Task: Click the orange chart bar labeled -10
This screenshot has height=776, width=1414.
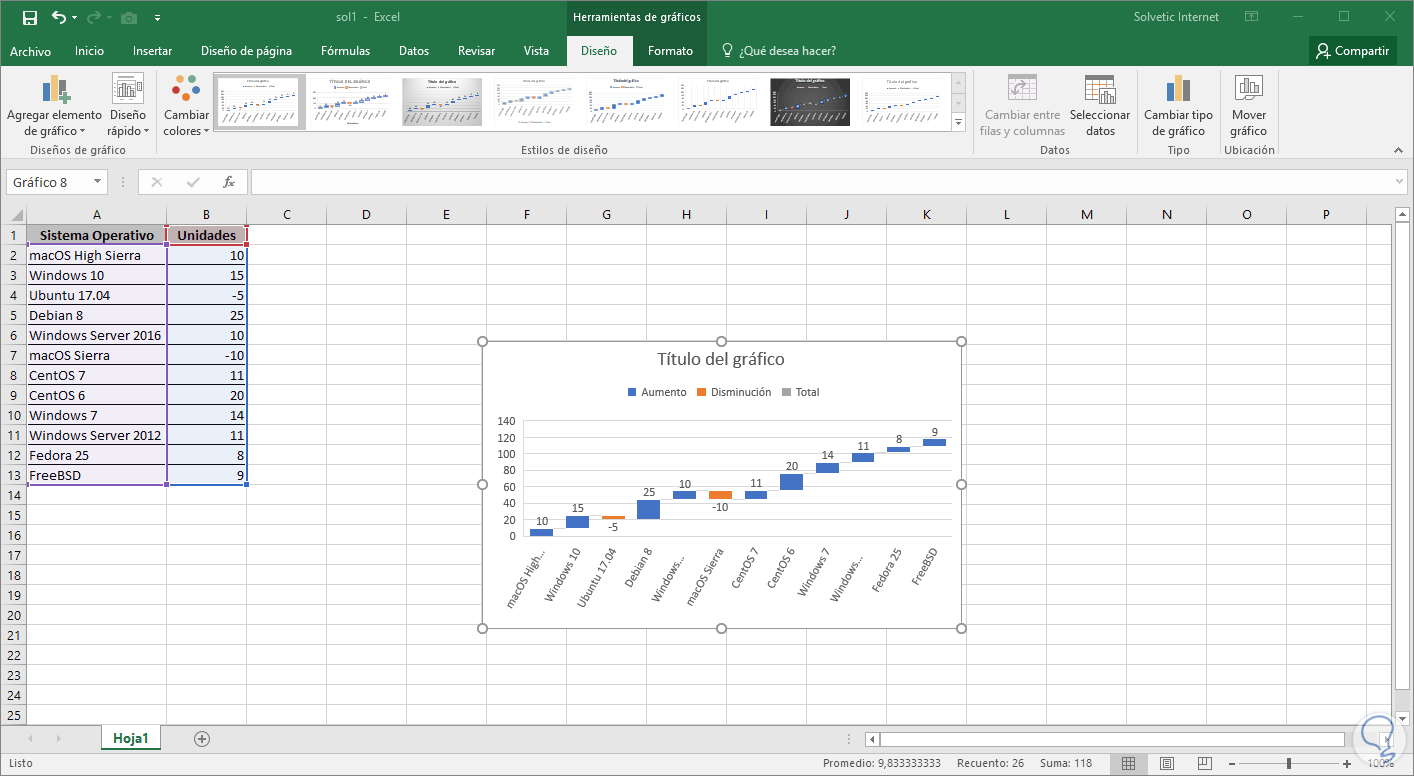Action: coord(720,495)
